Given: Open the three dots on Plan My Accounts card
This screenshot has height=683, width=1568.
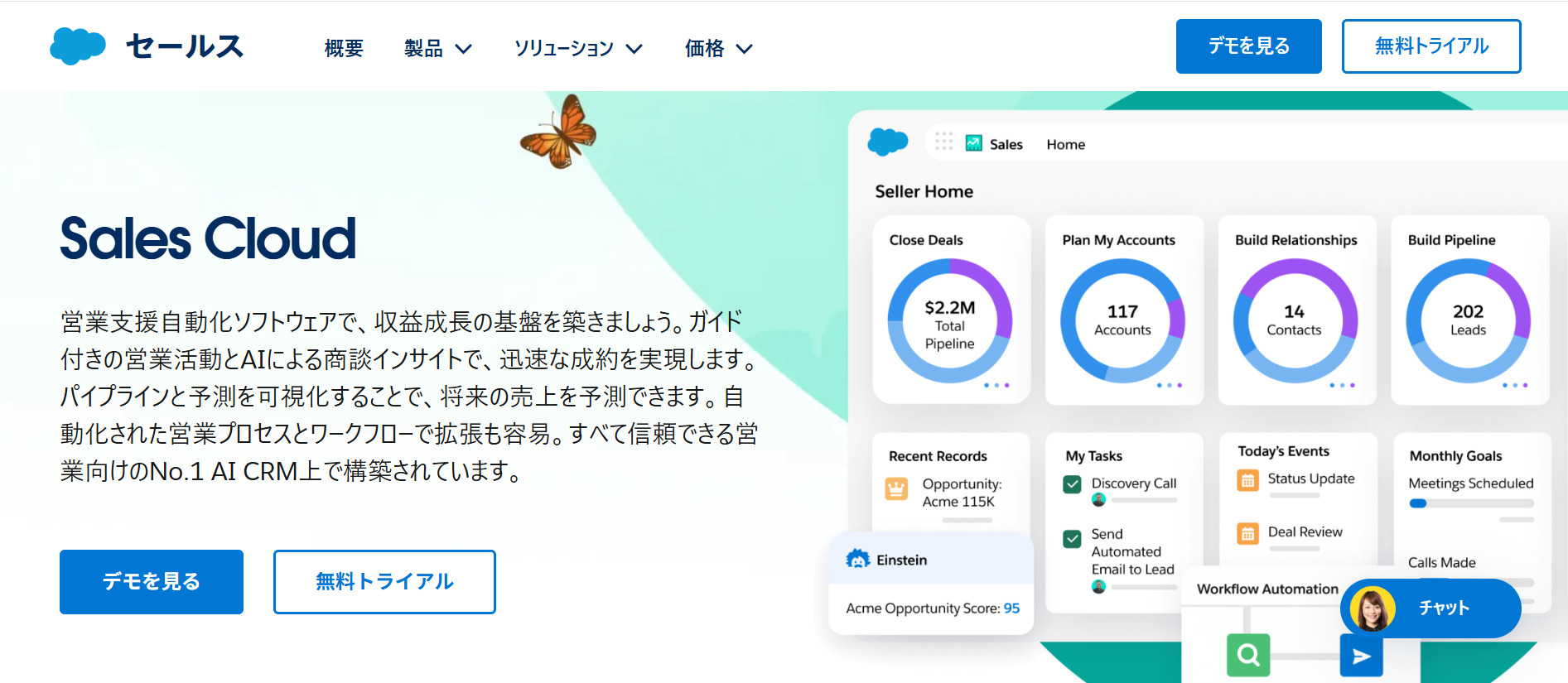Looking at the screenshot, I should point(1170,385).
